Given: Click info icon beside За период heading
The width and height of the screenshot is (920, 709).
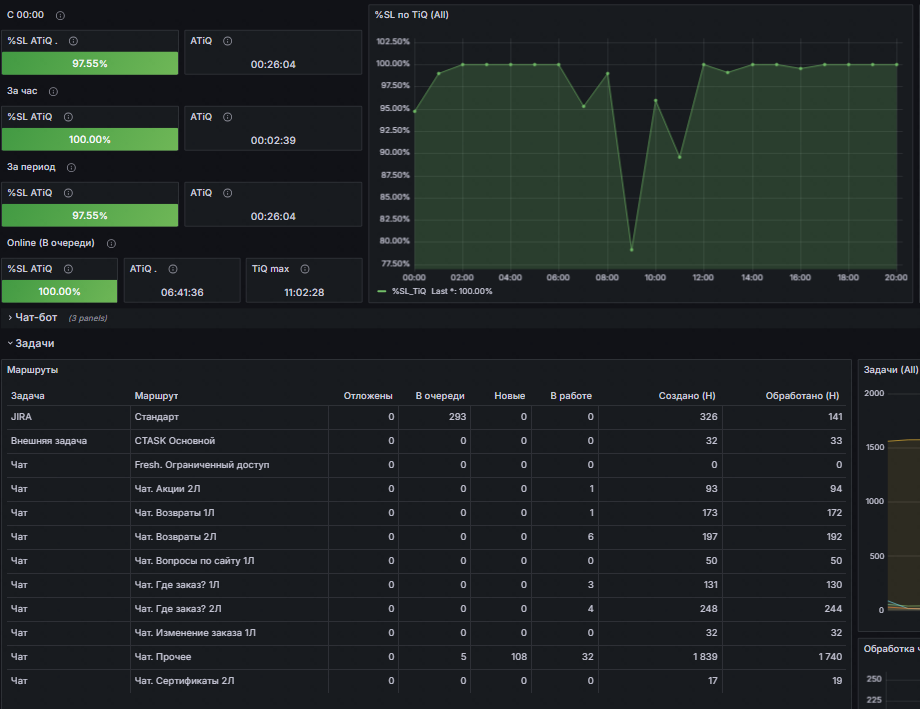Looking at the screenshot, I should coord(71,167).
